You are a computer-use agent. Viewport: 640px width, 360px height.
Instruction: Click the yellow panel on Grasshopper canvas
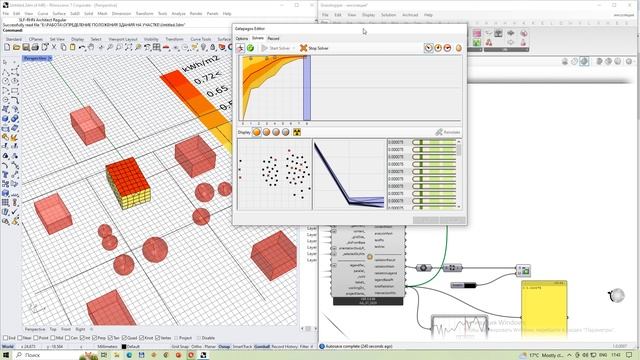pyautogui.click(x=544, y=308)
